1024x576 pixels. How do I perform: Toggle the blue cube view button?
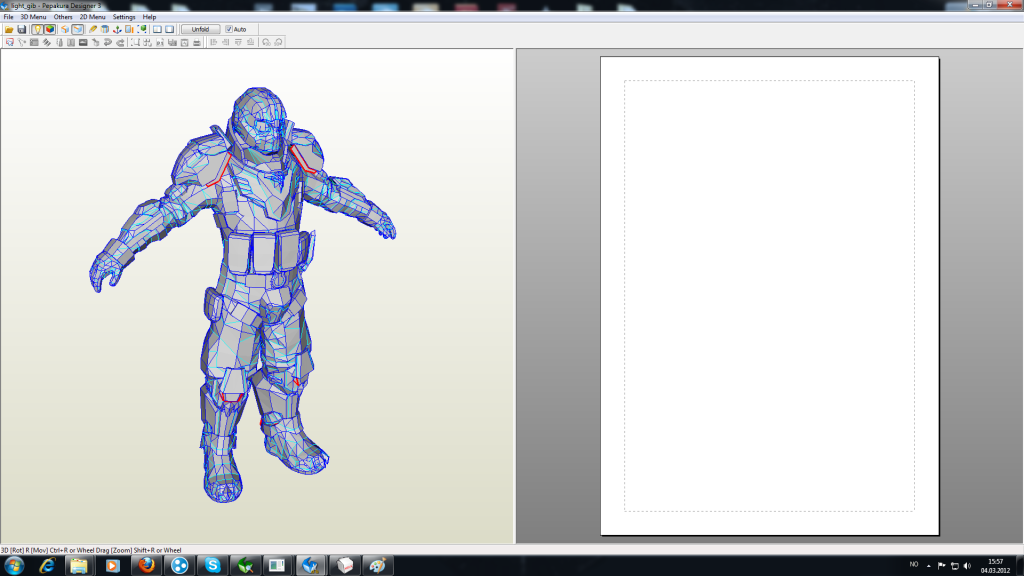click(x=78, y=29)
